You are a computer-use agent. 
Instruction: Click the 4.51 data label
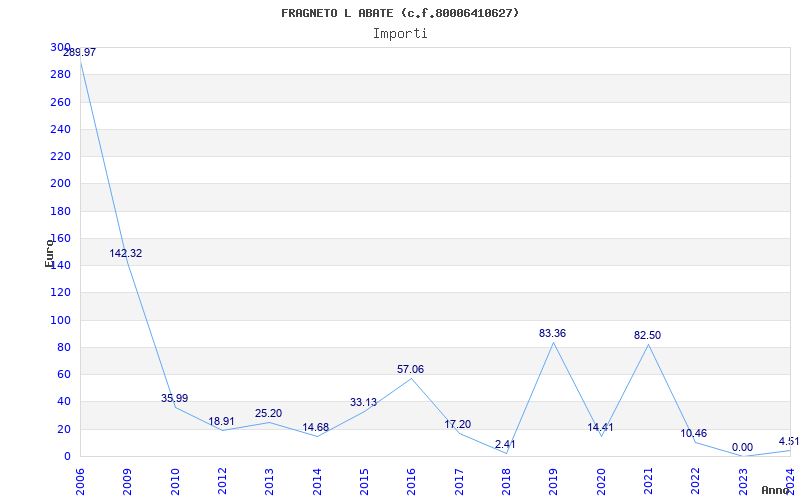click(789, 441)
